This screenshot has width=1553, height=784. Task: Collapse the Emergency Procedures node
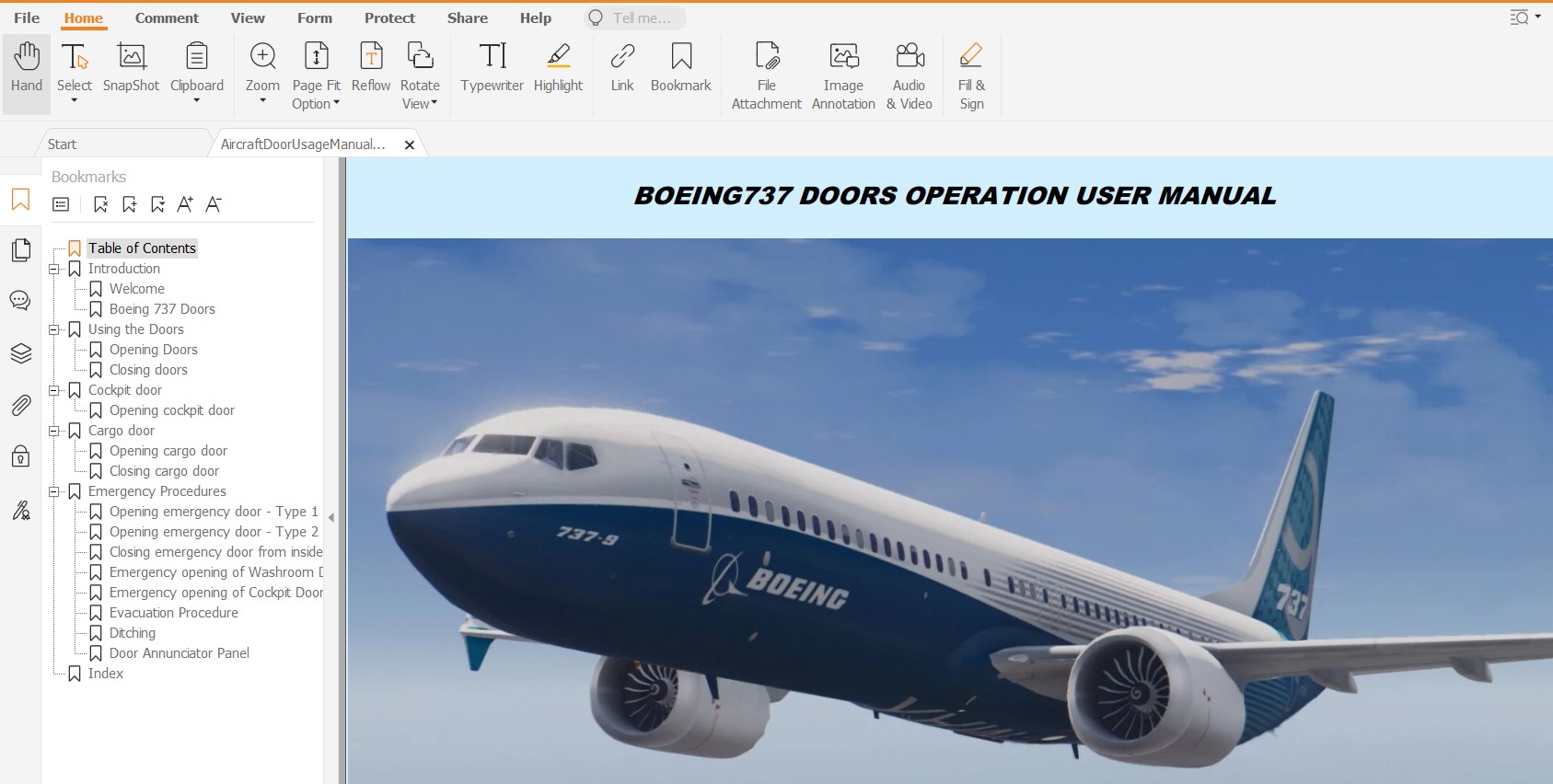click(53, 491)
